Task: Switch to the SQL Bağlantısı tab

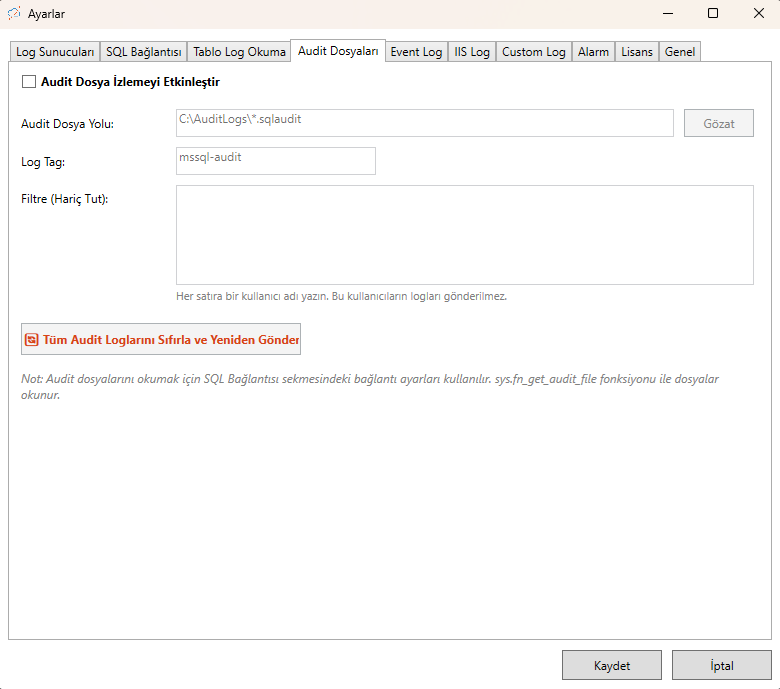Action: click(143, 52)
